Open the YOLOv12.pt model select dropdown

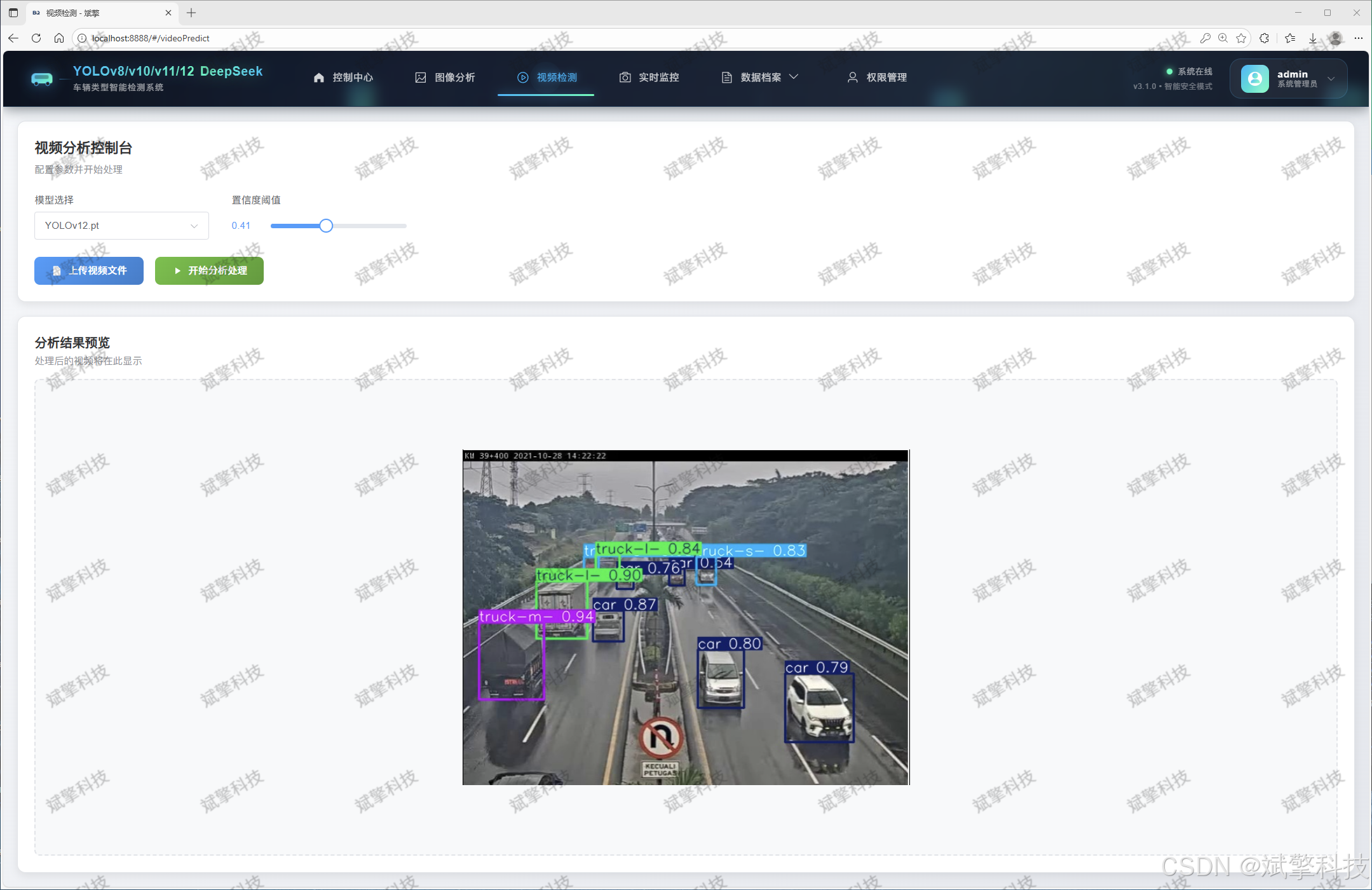121,226
